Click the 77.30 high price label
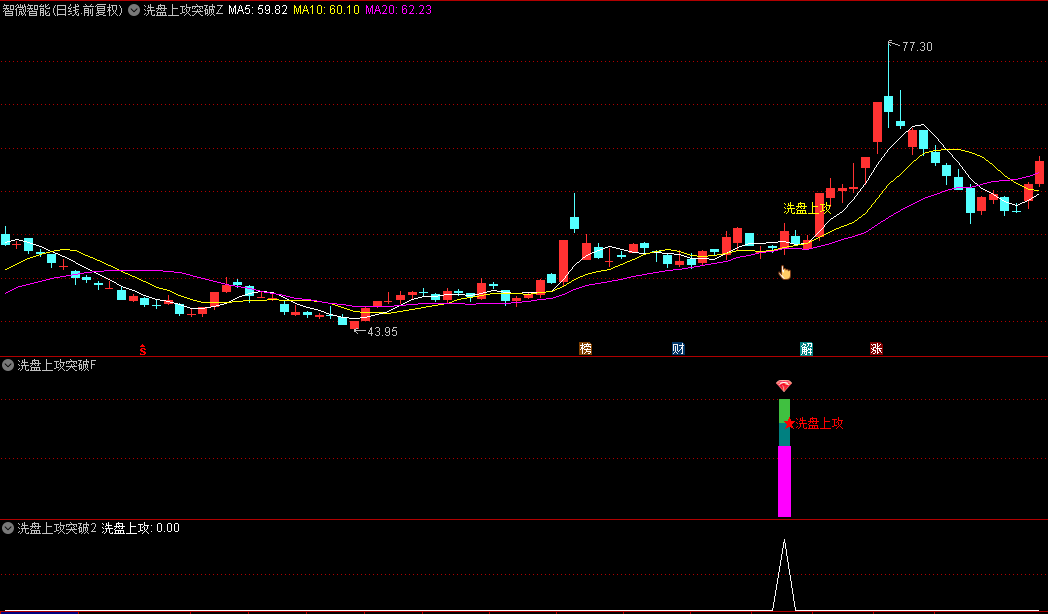Screen dimensions: 1048x614 [x=917, y=47]
